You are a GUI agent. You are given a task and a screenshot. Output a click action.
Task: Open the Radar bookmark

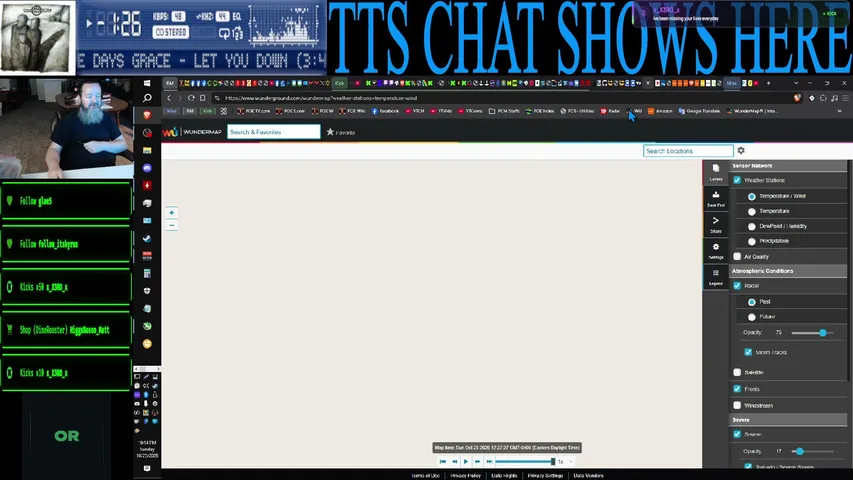tap(610, 111)
